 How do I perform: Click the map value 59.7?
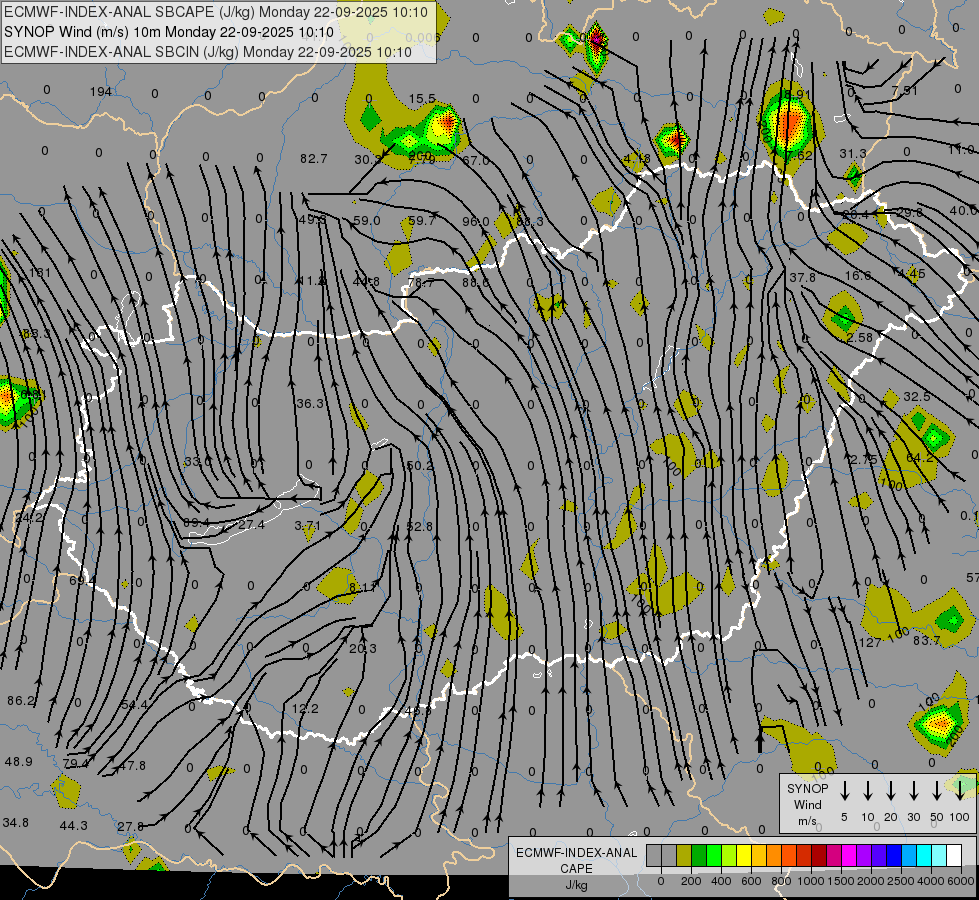[x=421, y=220]
